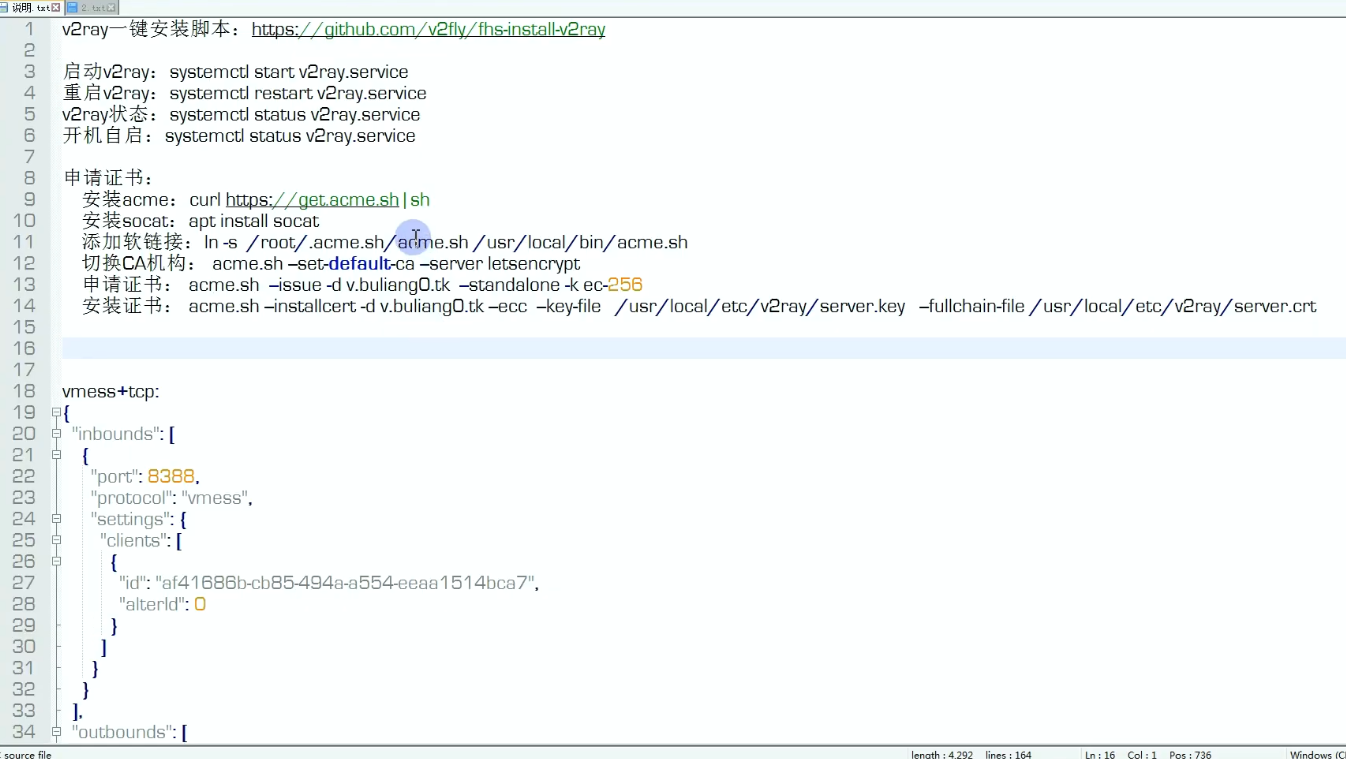Click port value 8388
1346x759 pixels.
click(x=171, y=476)
